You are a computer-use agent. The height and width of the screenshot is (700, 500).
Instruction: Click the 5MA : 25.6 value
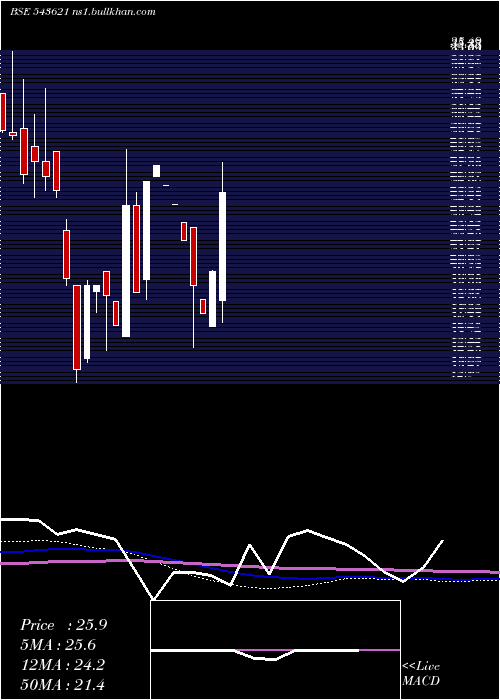pos(58,645)
